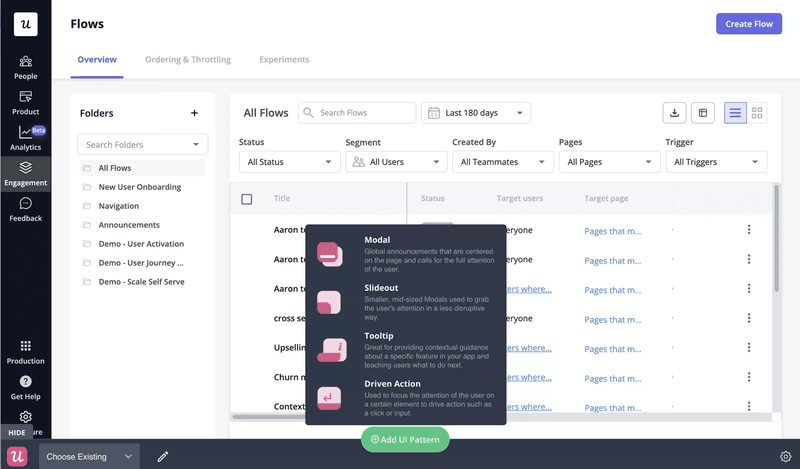Switch to list view

735,113
